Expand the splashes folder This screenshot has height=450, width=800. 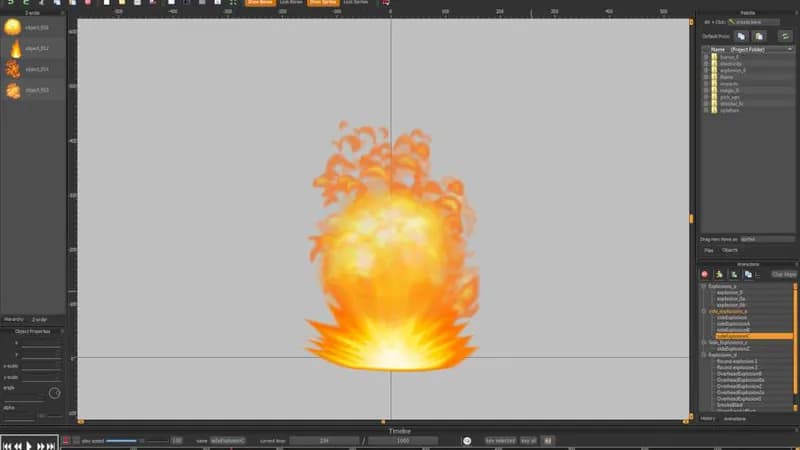(x=706, y=110)
